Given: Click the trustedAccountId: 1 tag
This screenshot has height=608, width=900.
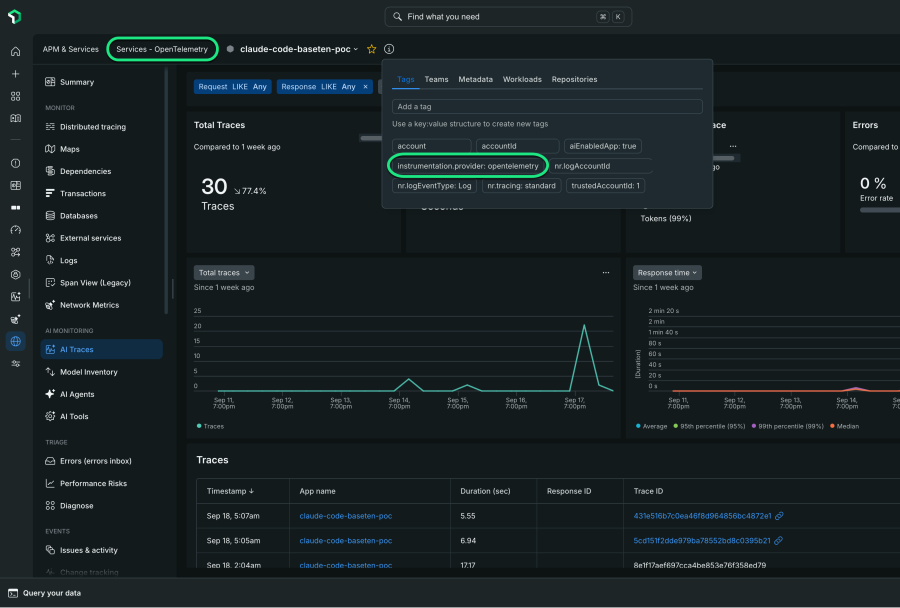Looking at the screenshot, I should (x=605, y=186).
